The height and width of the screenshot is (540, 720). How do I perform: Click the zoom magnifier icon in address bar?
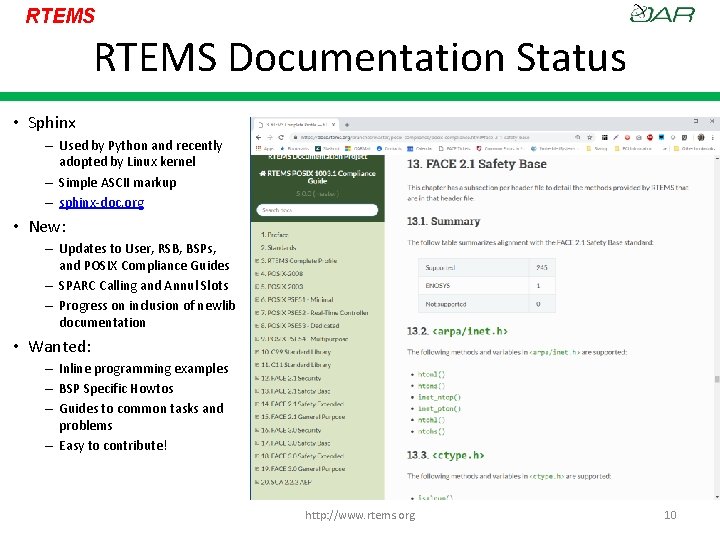[x=578, y=137]
